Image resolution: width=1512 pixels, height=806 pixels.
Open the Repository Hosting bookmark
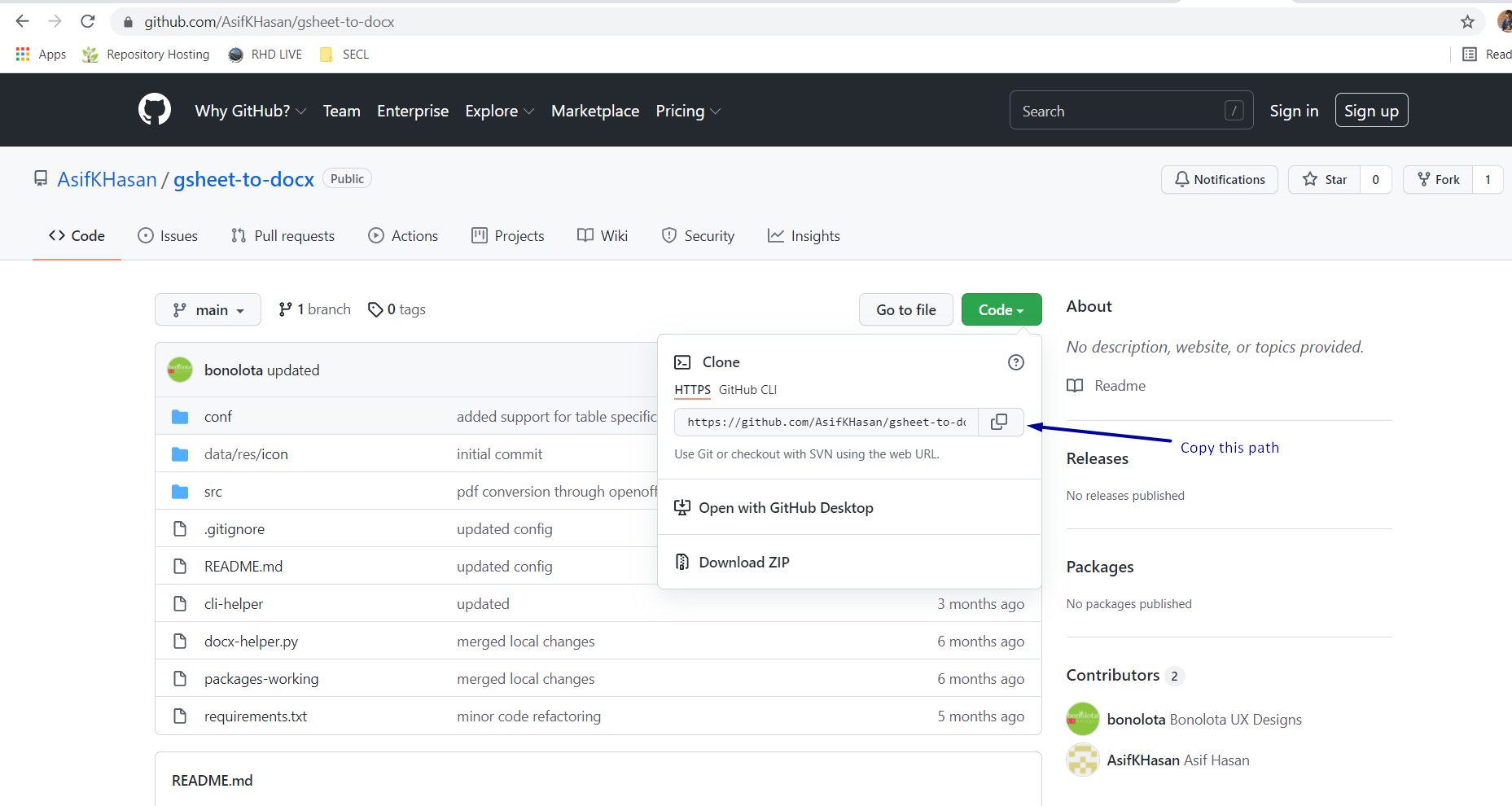point(146,55)
